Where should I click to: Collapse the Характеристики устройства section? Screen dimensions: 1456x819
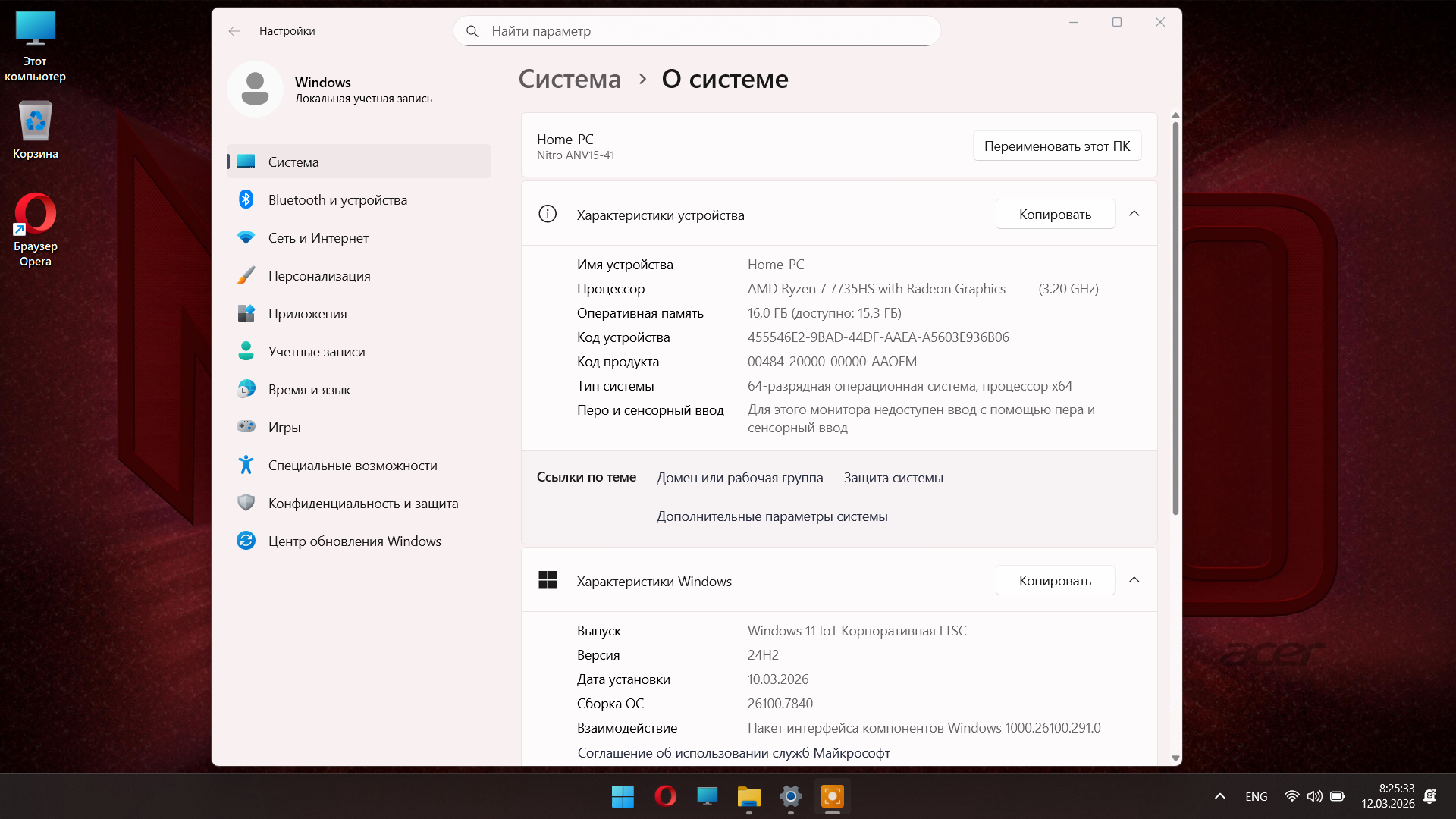pos(1134,214)
